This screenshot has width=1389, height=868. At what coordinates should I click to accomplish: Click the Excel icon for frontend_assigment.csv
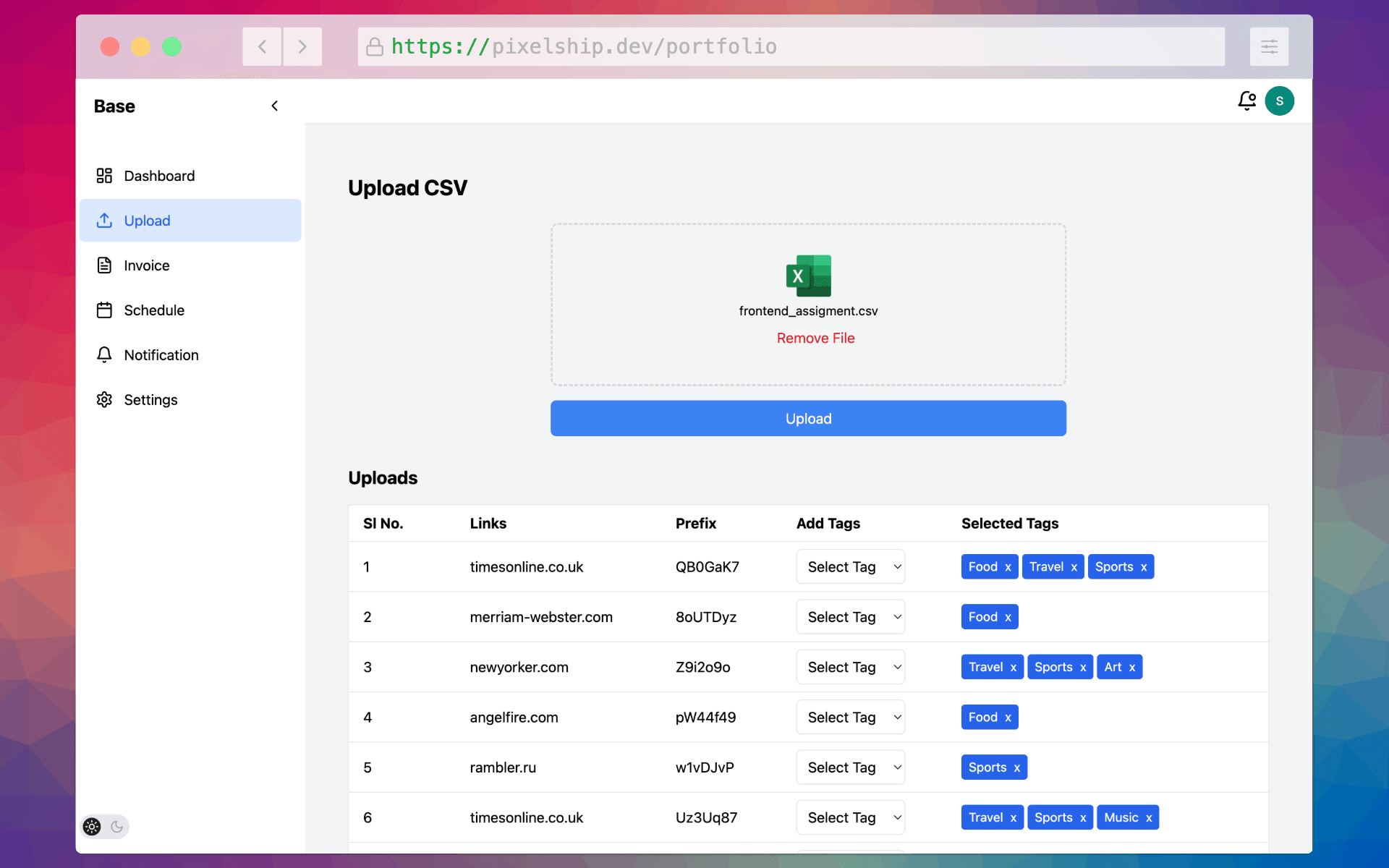coord(808,276)
